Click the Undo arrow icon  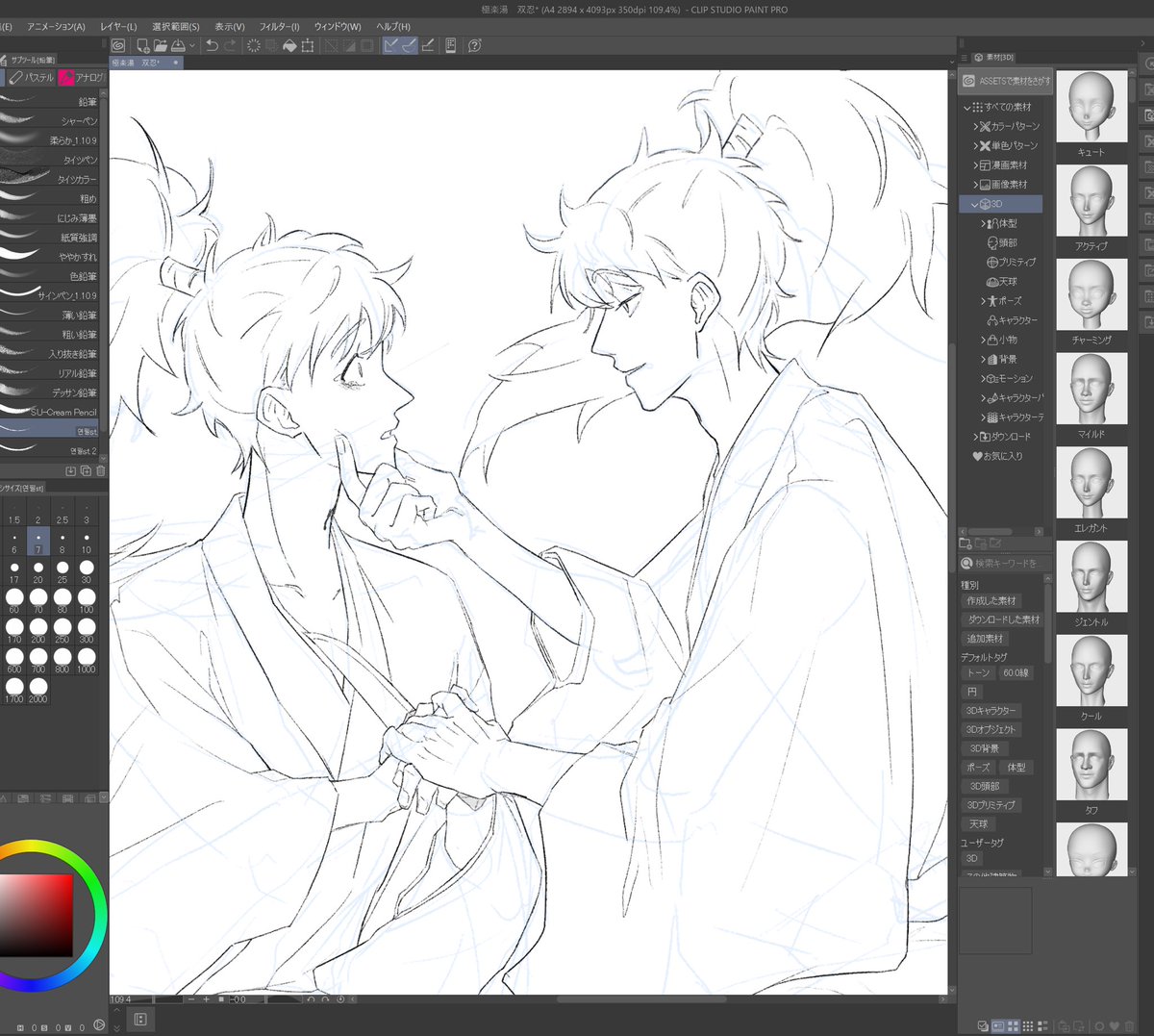point(212,45)
